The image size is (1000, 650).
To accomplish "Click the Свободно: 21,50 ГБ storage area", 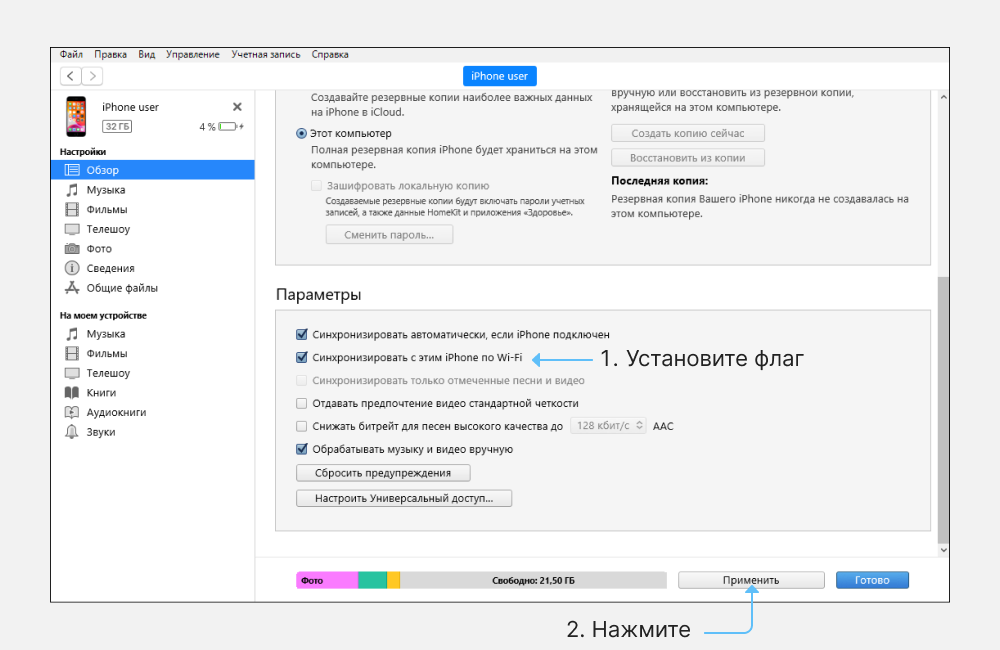I will 533,580.
